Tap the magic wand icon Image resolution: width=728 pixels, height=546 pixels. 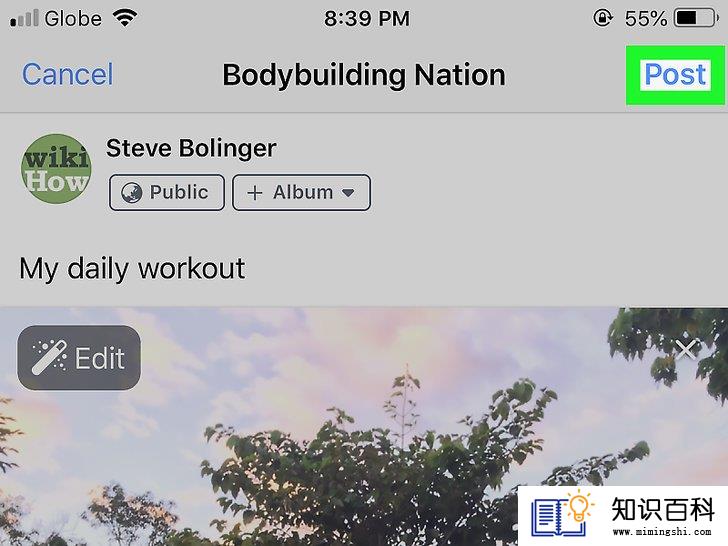pyautogui.click(x=49, y=358)
